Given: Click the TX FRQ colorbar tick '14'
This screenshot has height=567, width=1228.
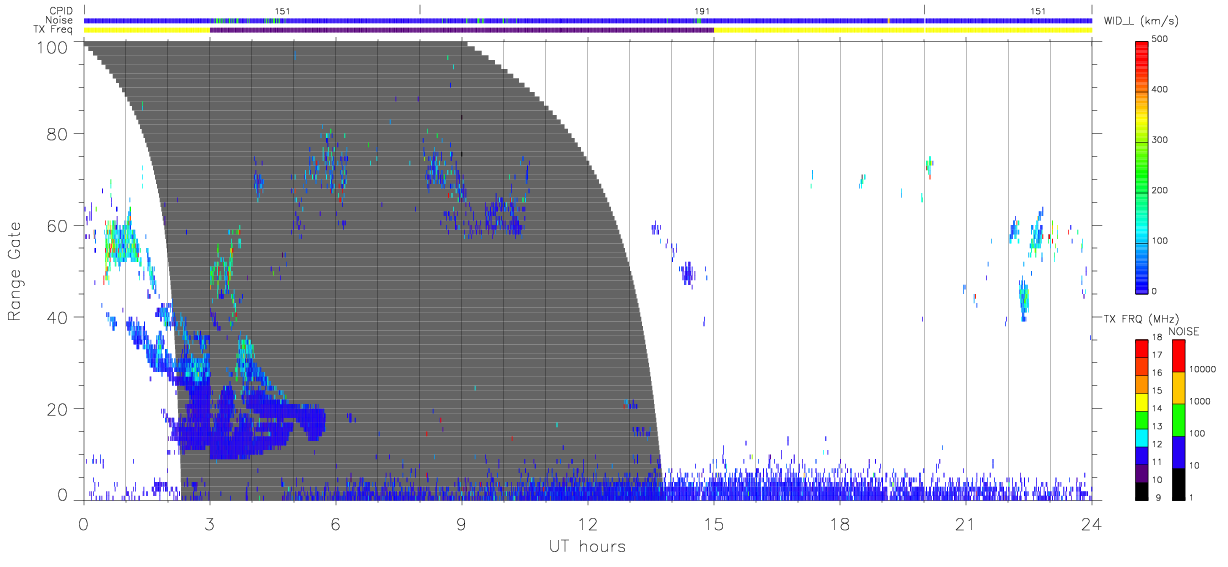Looking at the screenshot, I should pyautogui.click(x=1156, y=410).
